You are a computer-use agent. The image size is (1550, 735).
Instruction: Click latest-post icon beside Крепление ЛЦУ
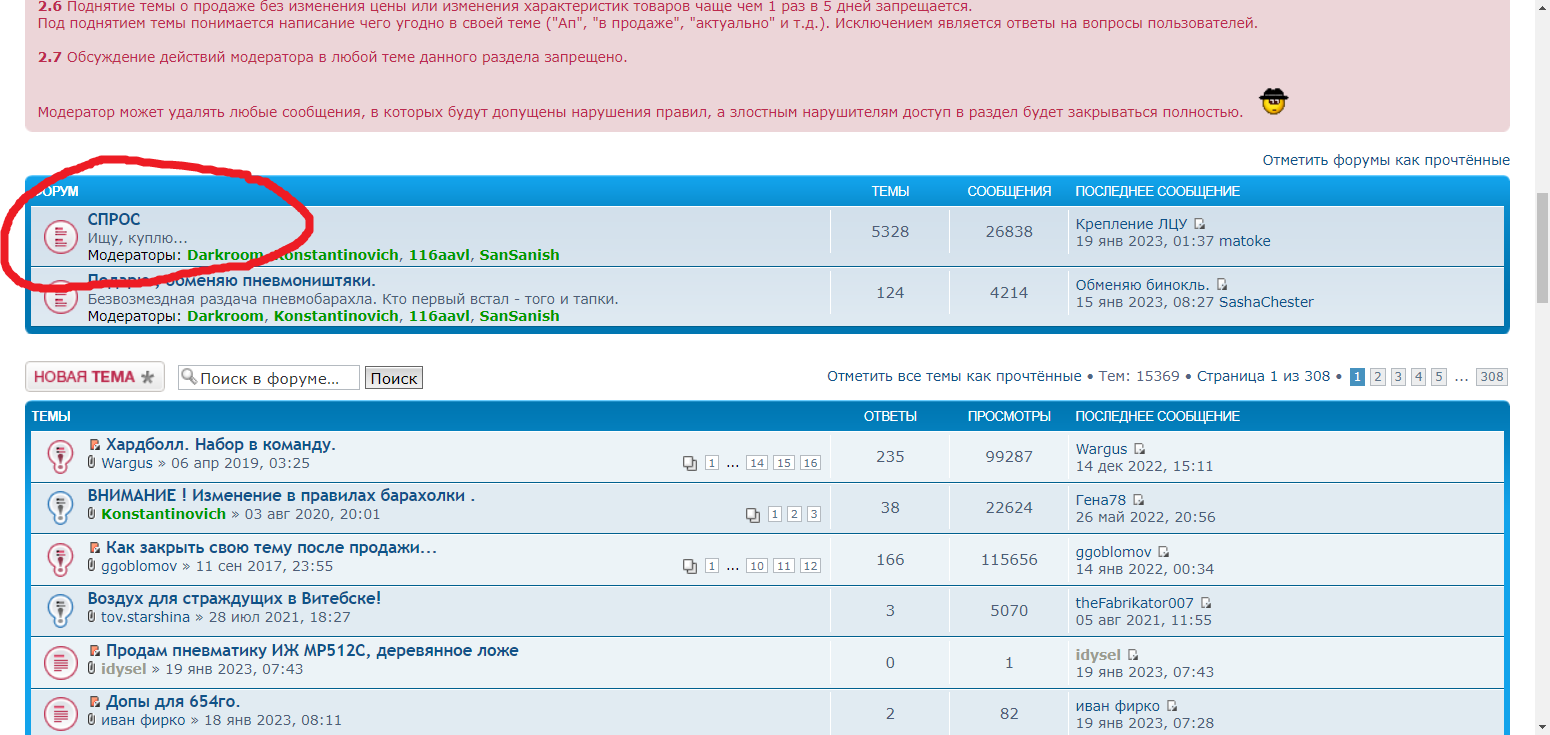click(x=1200, y=224)
